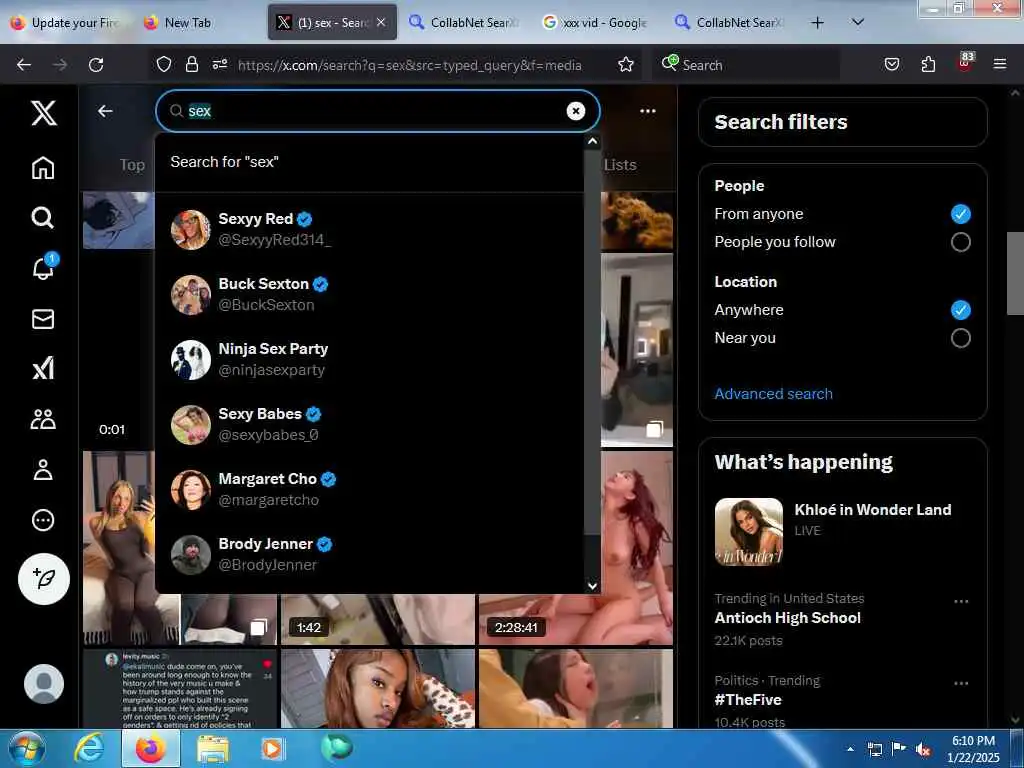Click the Firefox Search box
Image resolution: width=1024 pixels, height=768 pixels.
tap(748, 65)
